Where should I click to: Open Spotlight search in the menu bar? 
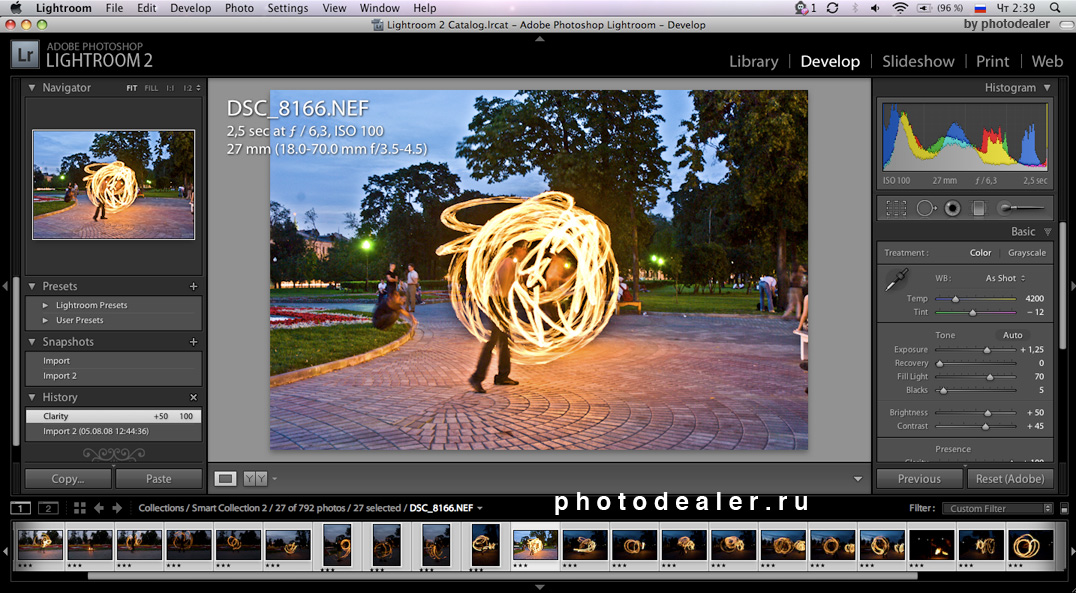click(1055, 8)
